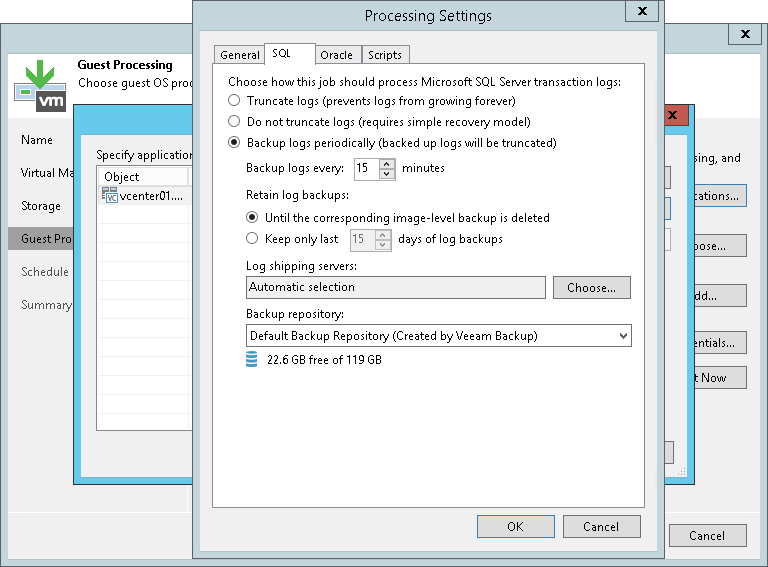Select the Virtual Machines wizard step
This screenshot has height=567, width=768.
click(47, 173)
